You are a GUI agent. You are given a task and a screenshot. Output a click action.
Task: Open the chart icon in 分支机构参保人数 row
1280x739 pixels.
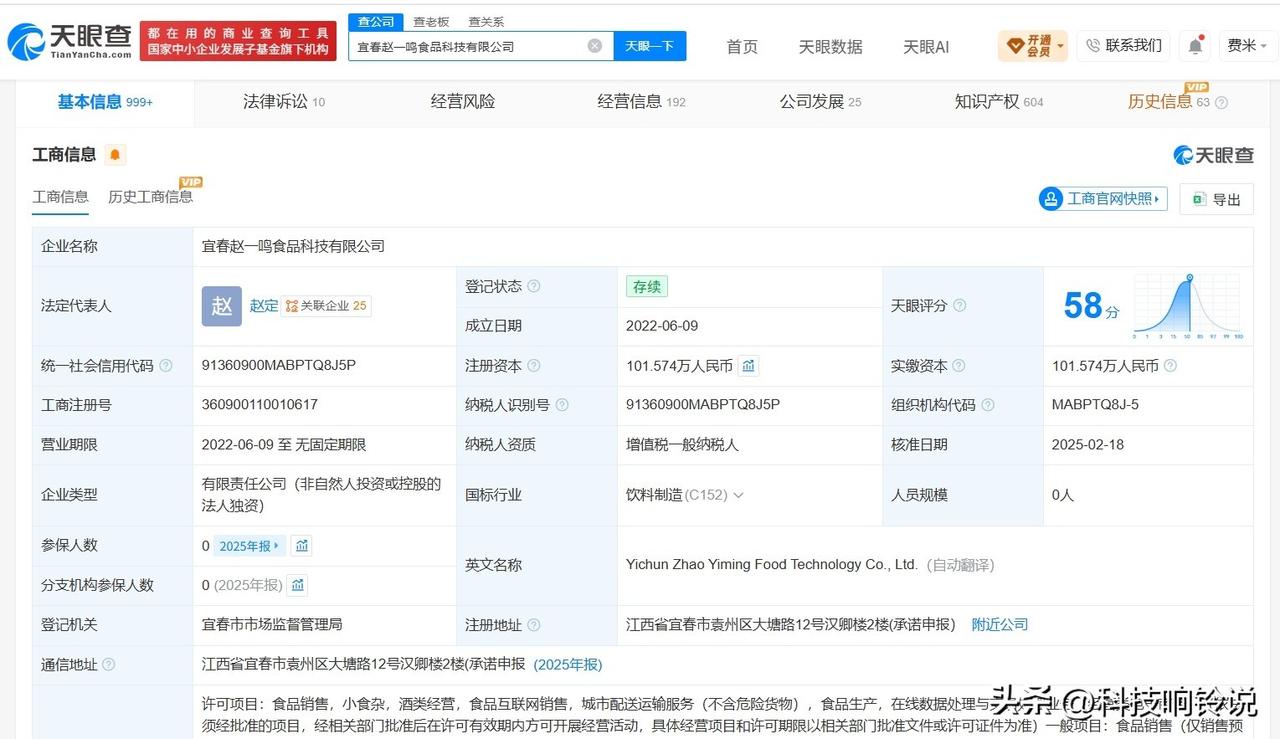298,586
